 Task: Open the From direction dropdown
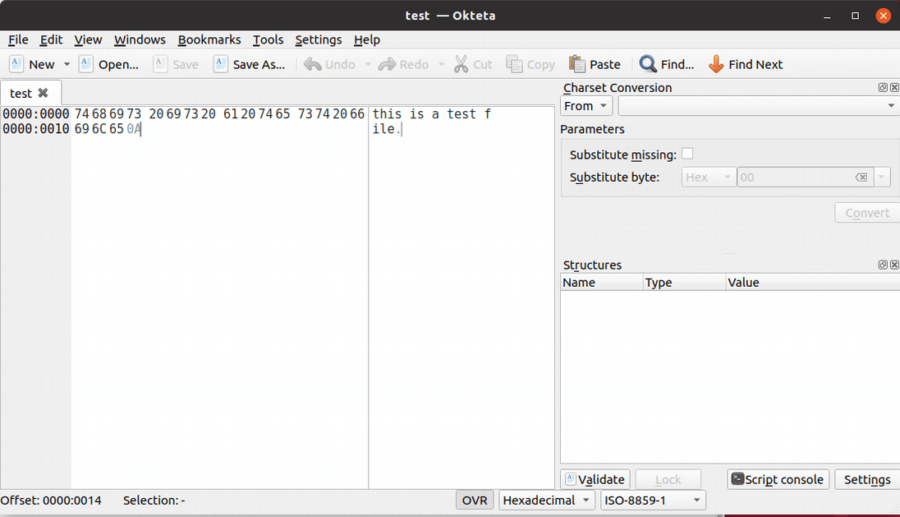click(586, 106)
